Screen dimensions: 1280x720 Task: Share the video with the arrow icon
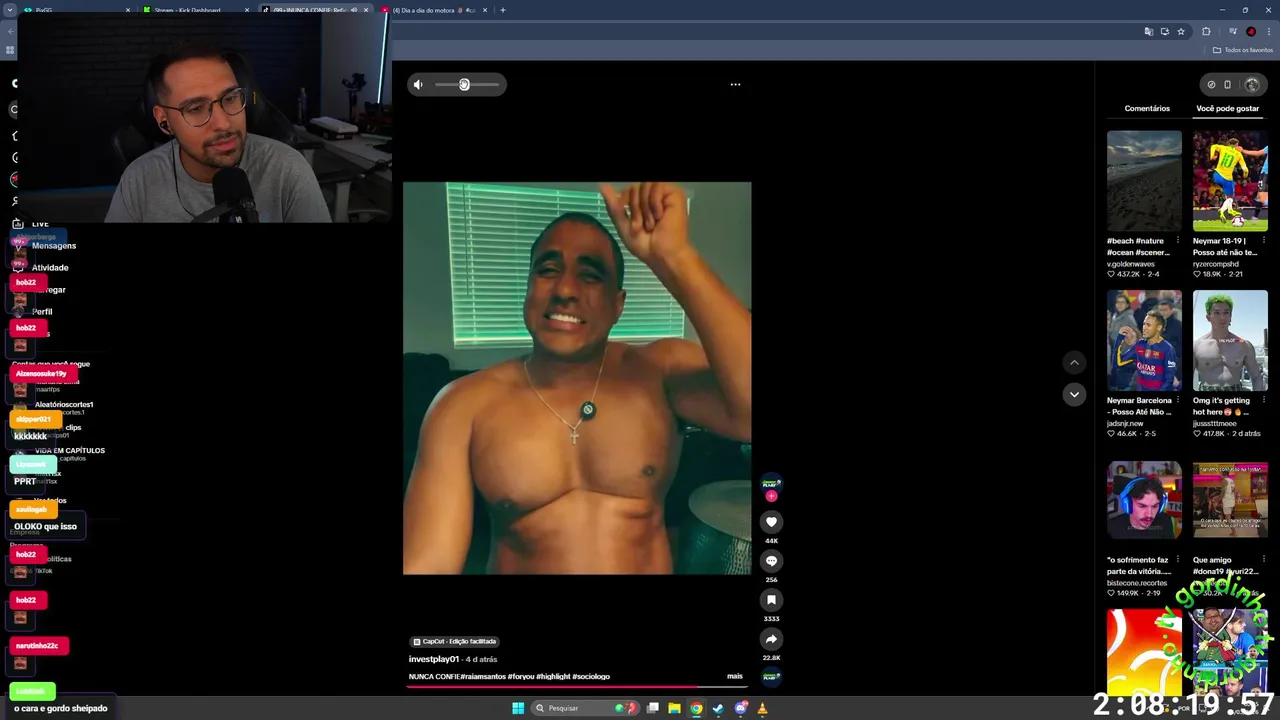(x=771, y=639)
